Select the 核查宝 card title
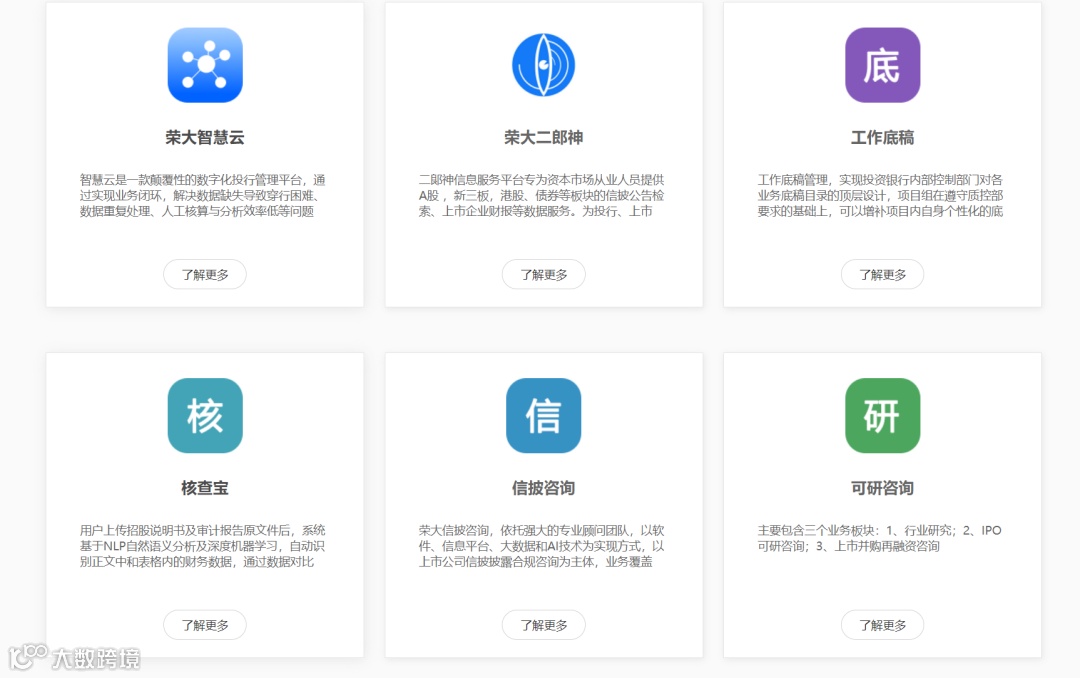Viewport: 1080px width, 678px height. (205, 488)
